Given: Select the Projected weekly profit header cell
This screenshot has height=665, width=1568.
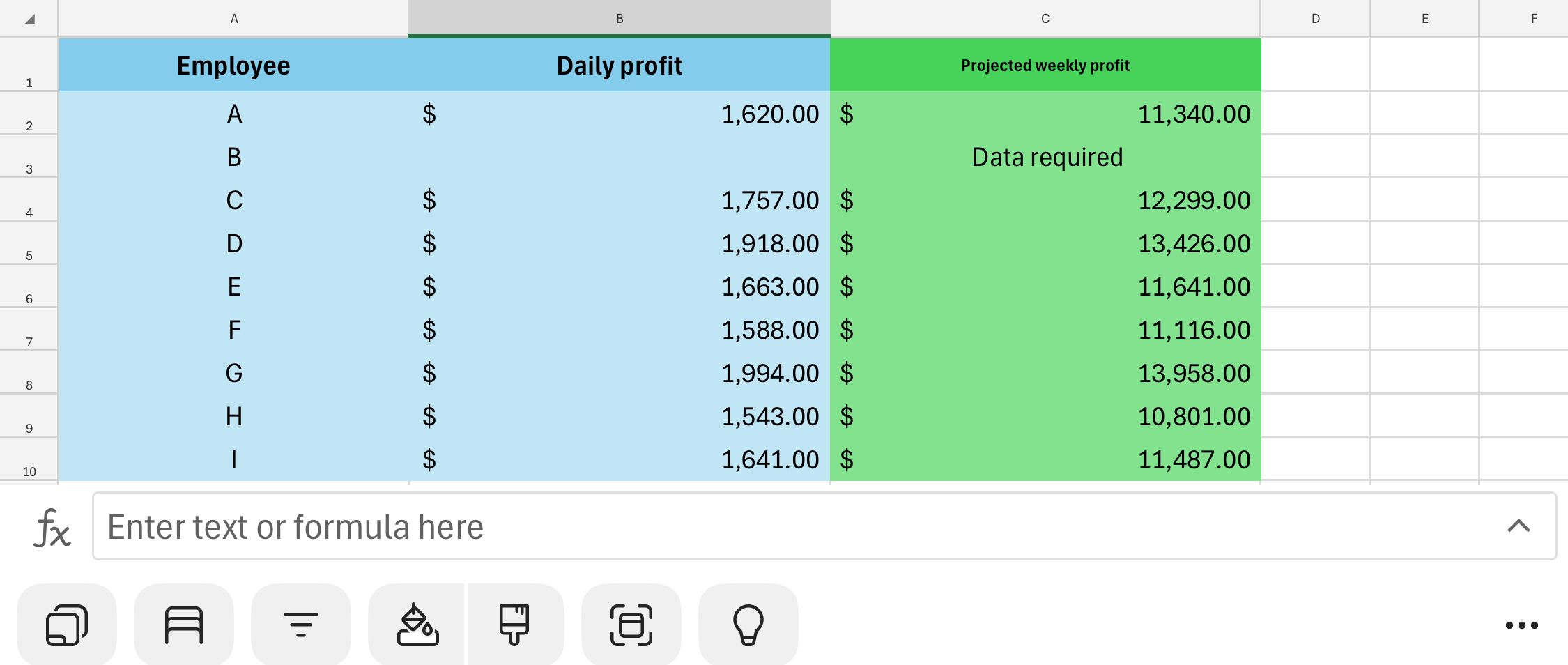Looking at the screenshot, I should pyautogui.click(x=1045, y=65).
